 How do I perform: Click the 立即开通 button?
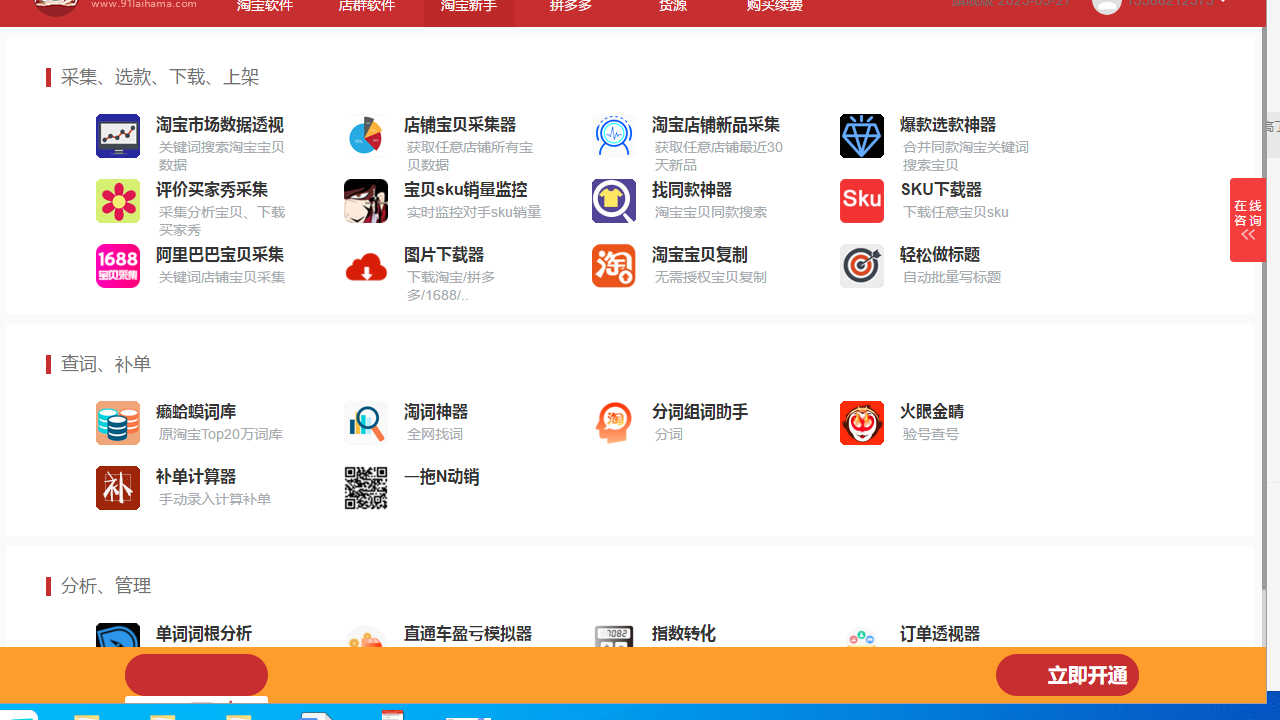click(x=1067, y=675)
